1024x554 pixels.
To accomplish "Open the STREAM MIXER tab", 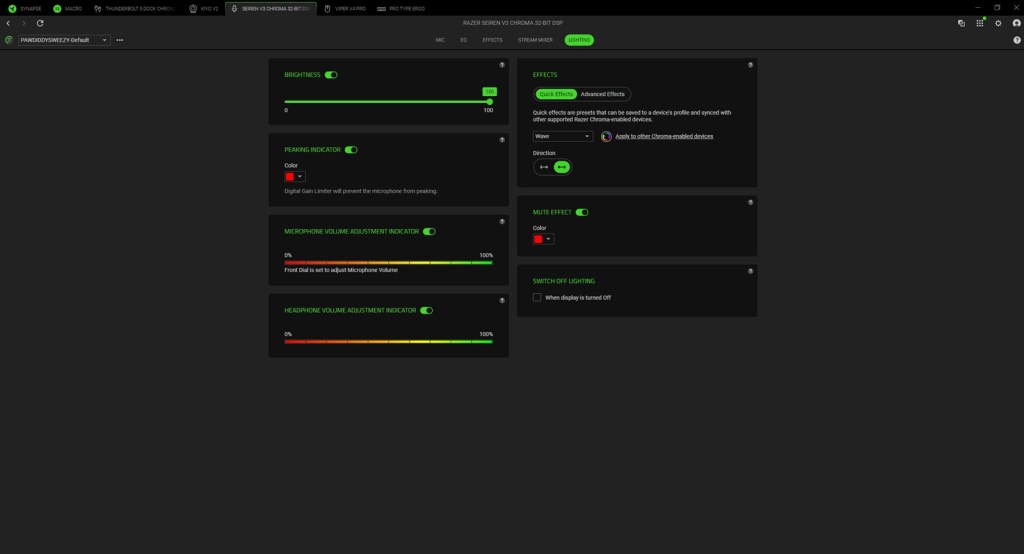I will coord(536,40).
